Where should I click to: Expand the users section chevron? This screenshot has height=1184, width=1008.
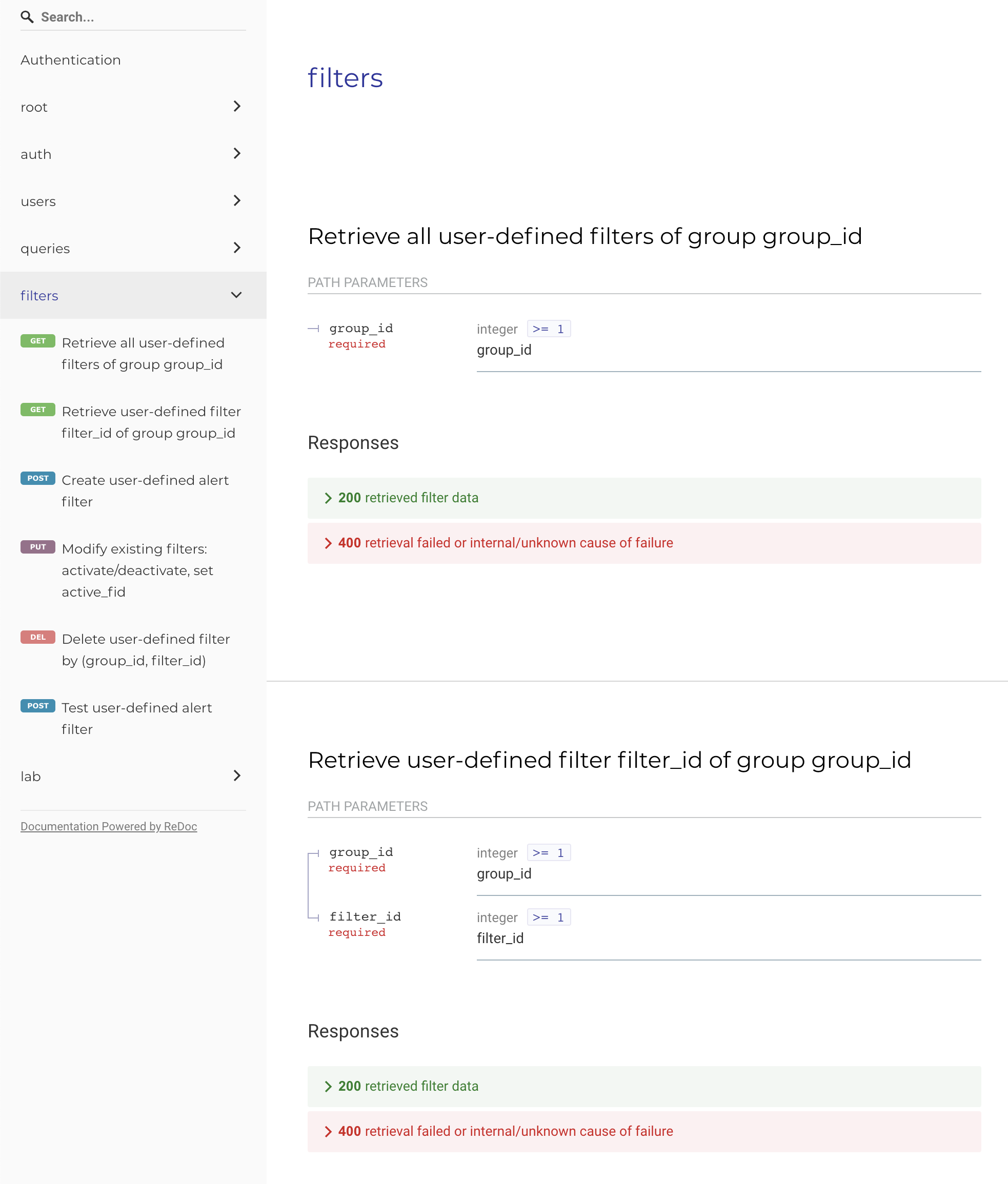(236, 201)
